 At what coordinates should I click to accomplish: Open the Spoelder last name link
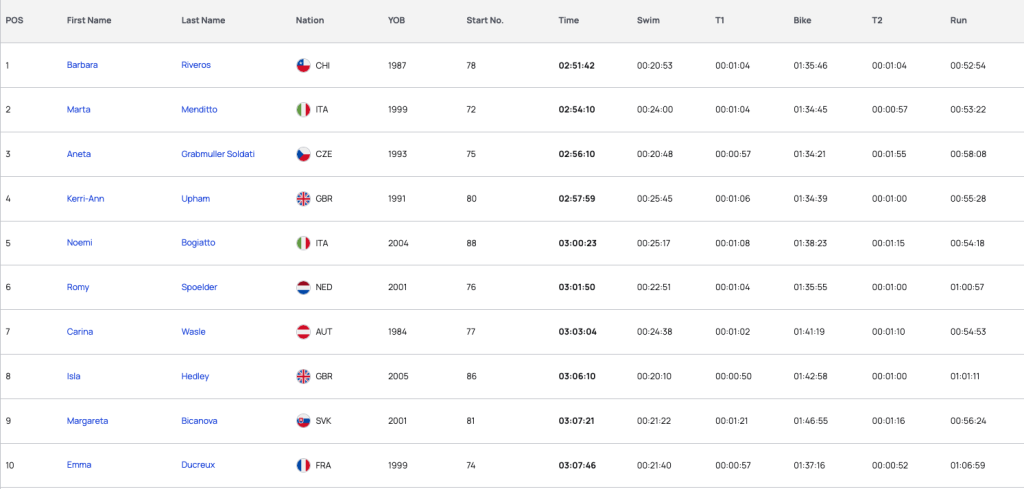(x=199, y=287)
